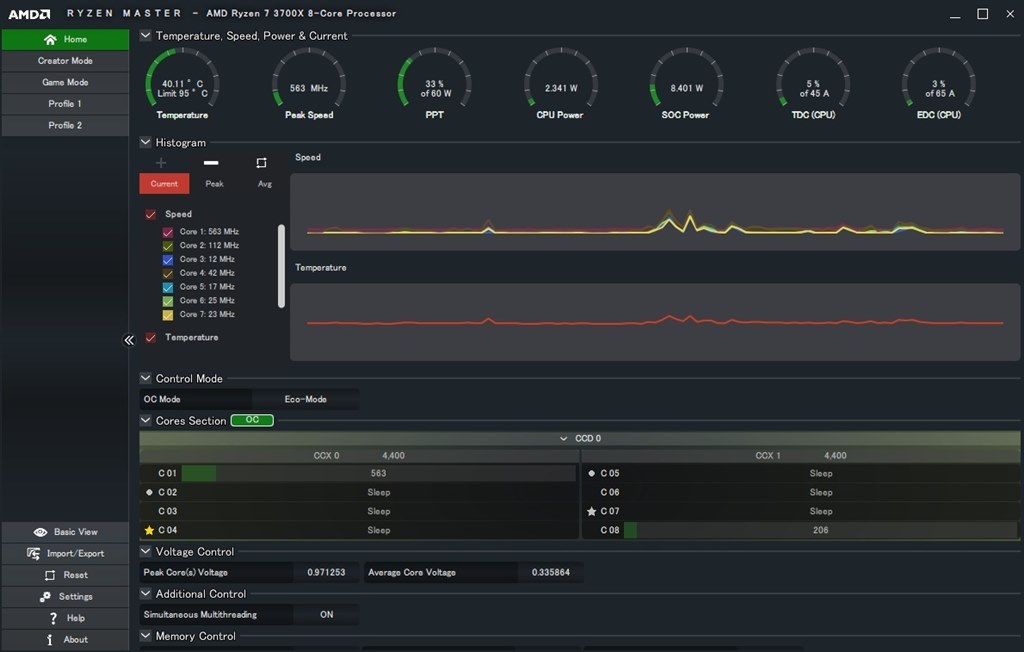This screenshot has width=1024, height=652.
Task: Toggle Core 4 speed checkbox
Action: (x=168, y=273)
